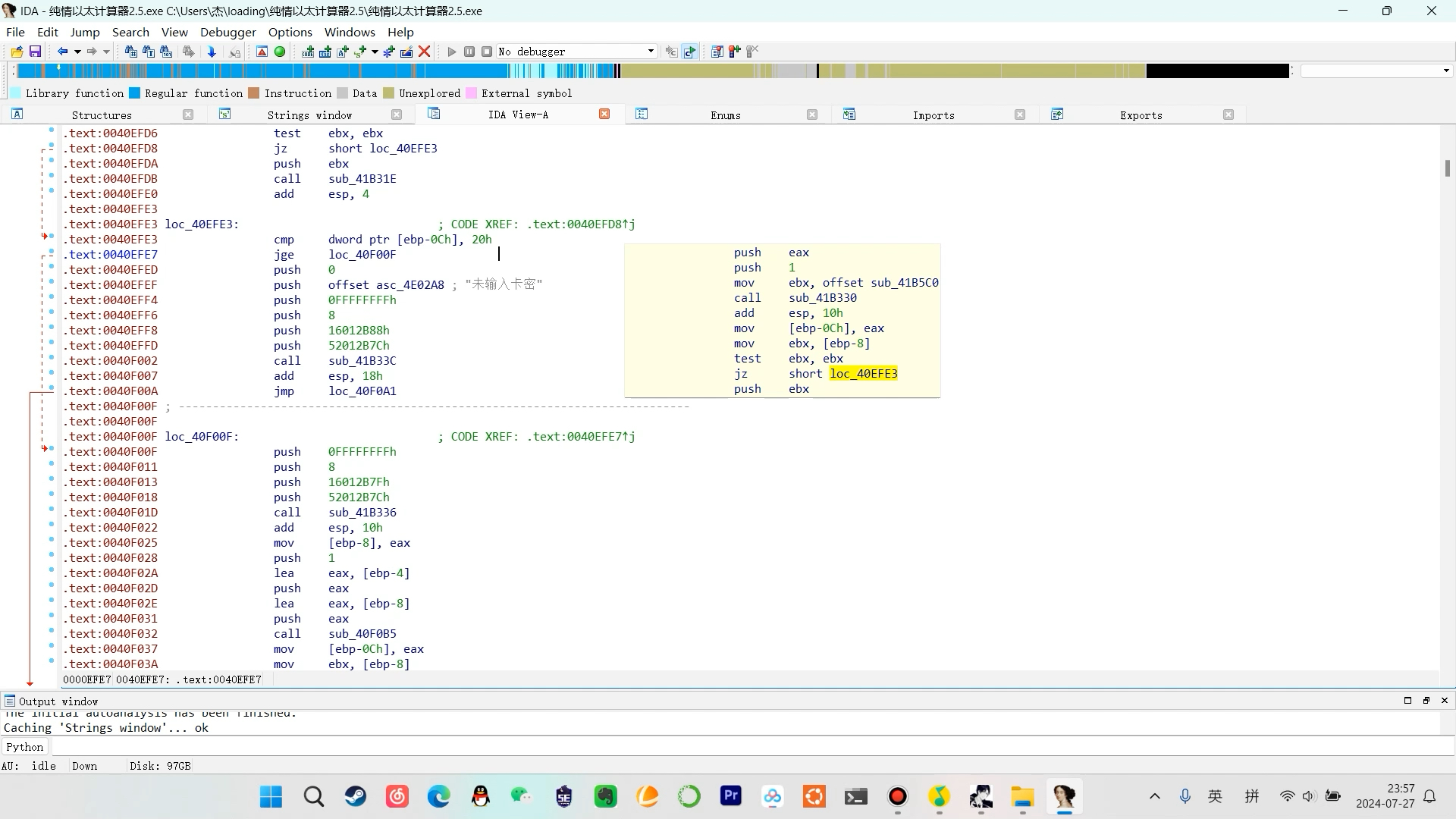Viewport: 1456px width, 819px height.
Task: Click the green circle icon in toolbar
Action: (280, 52)
